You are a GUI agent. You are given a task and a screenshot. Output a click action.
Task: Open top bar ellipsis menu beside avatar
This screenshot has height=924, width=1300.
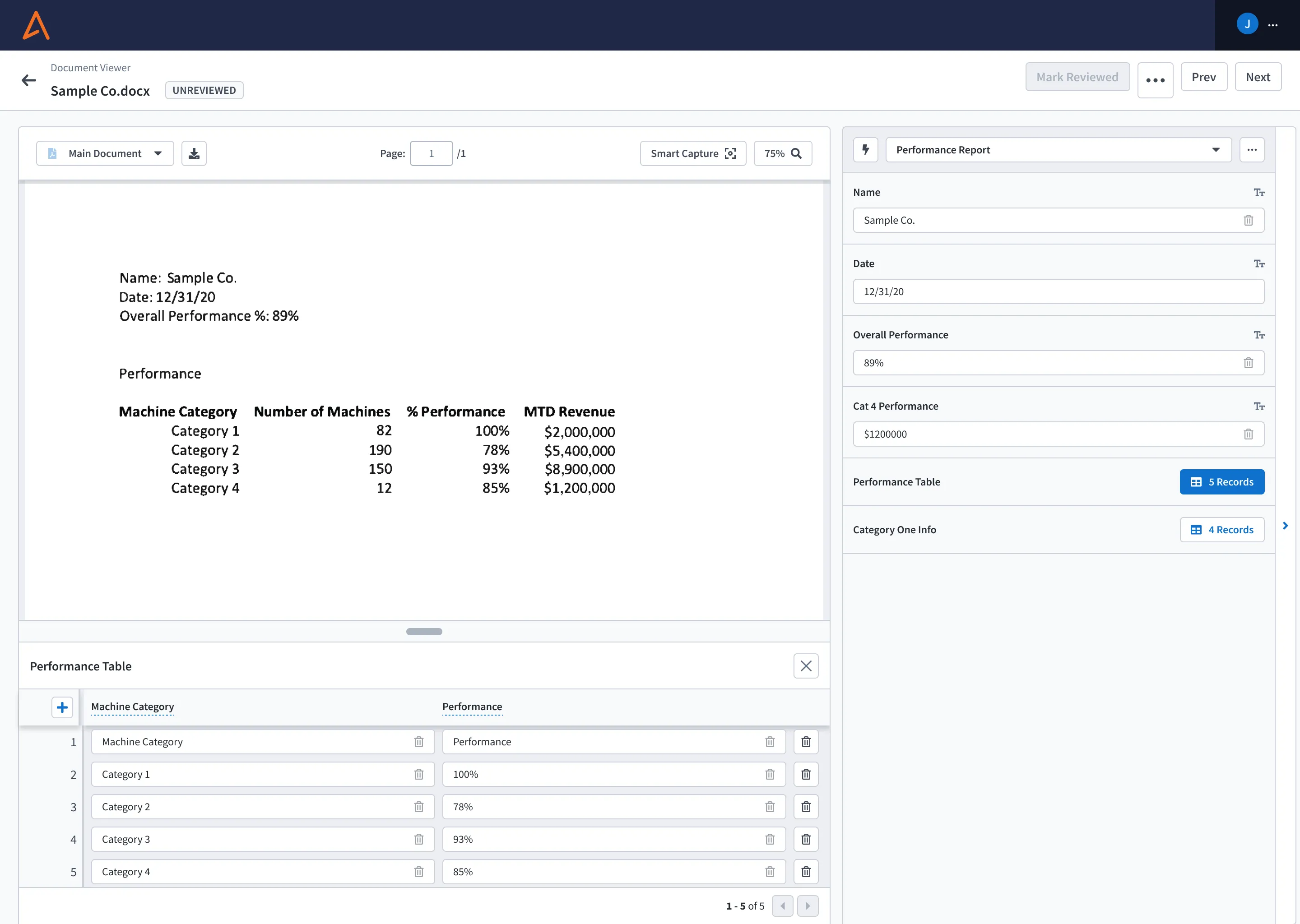point(1273,25)
